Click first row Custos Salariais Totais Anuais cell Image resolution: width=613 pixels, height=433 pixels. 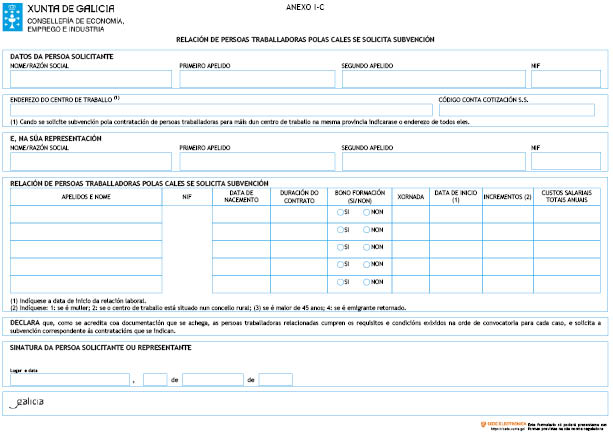tap(567, 213)
